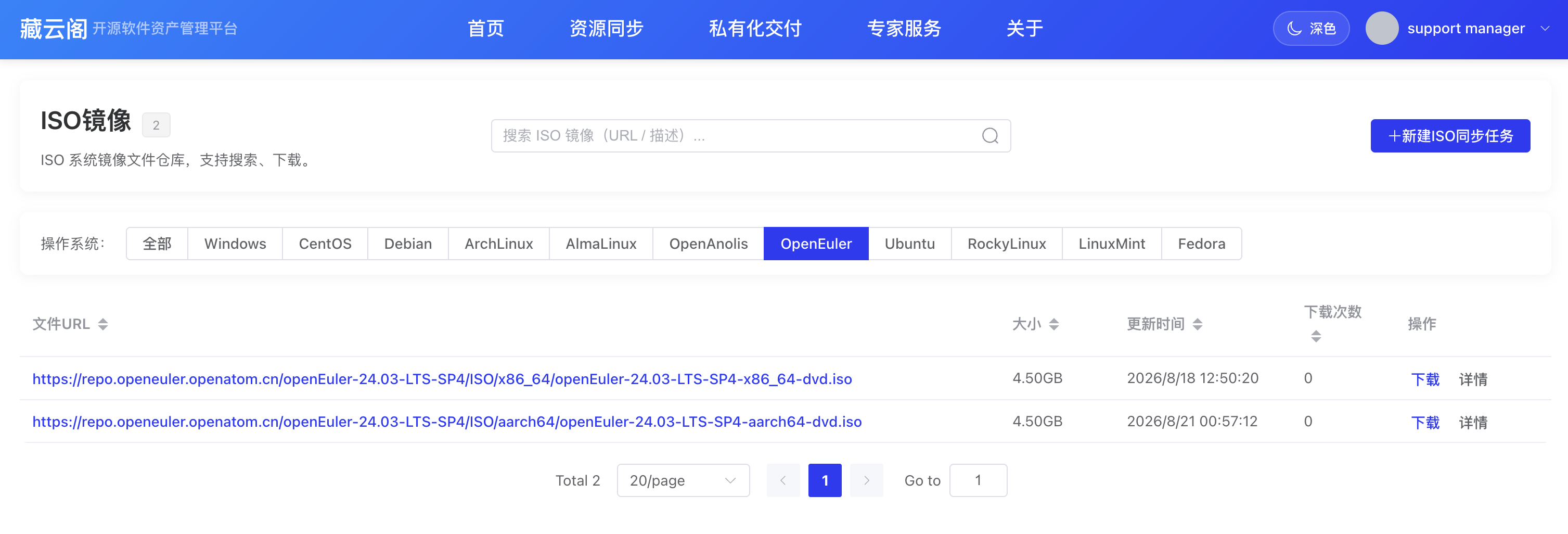Open the x86_64 dvd.iso URL link
The height and width of the screenshot is (534, 1568).
click(442, 379)
